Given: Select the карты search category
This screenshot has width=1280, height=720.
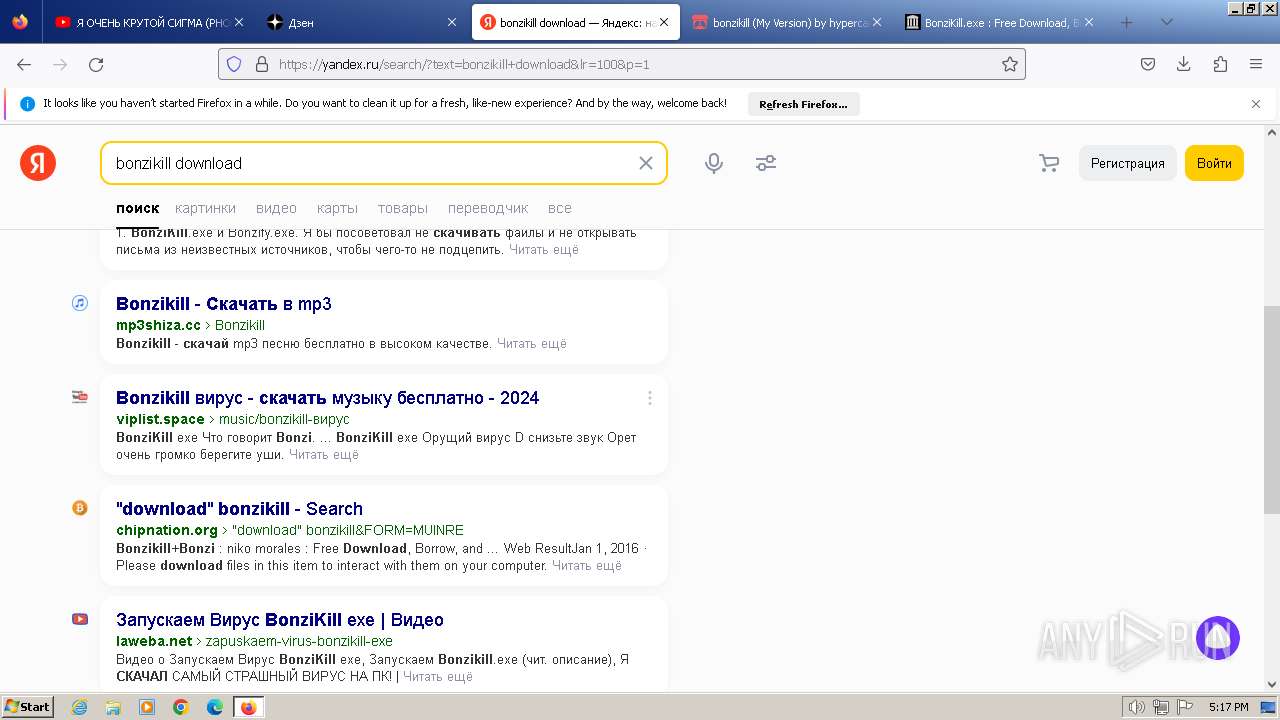Looking at the screenshot, I should pyautogui.click(x=337, y=208).
